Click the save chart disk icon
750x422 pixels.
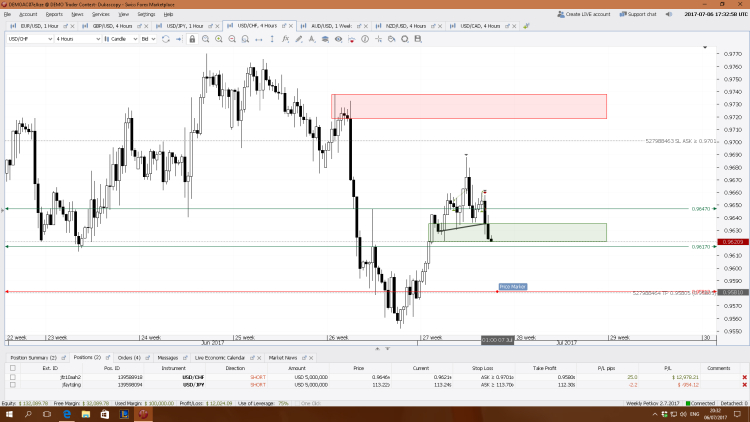click(418, 39)
